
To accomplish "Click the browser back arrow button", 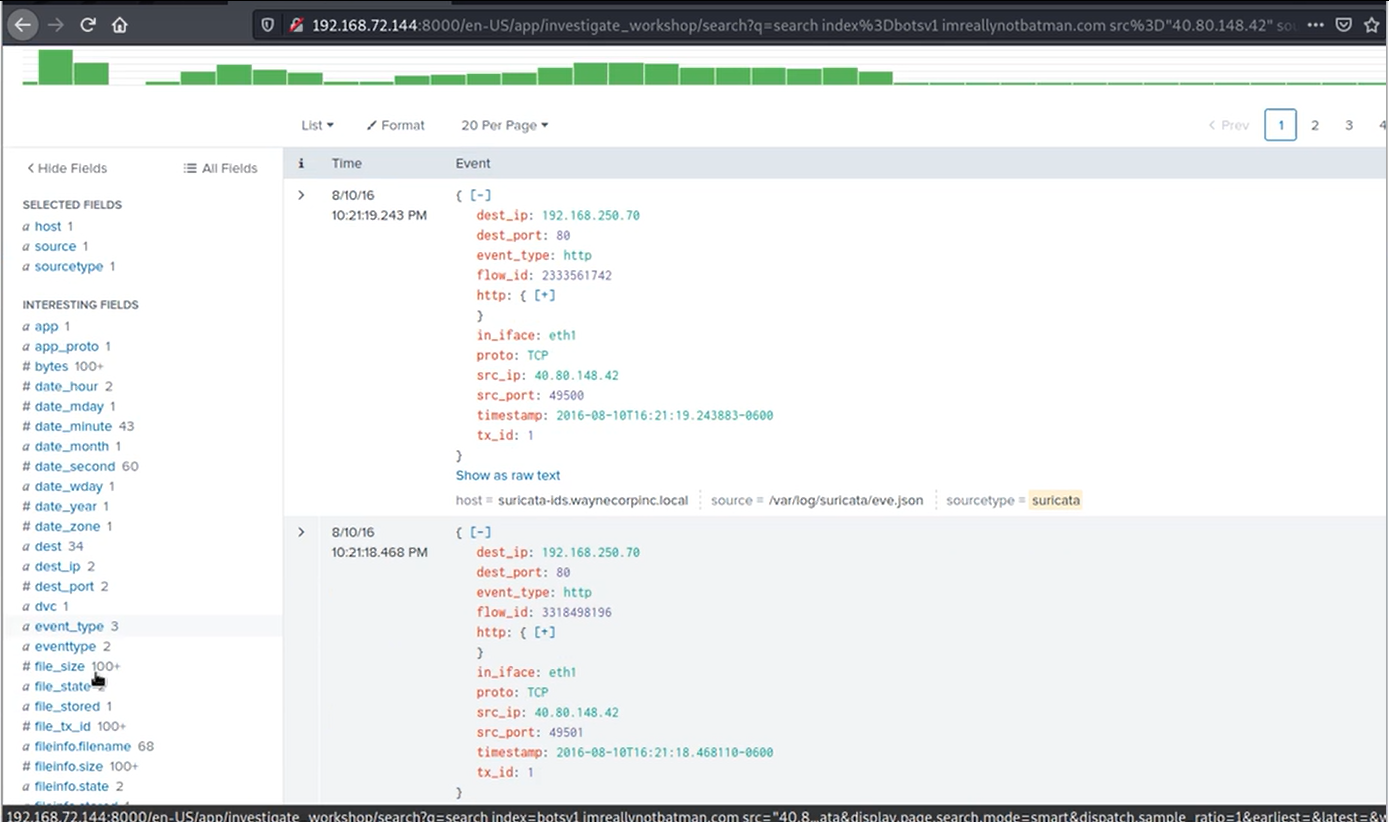I will (x=23, y=24).
